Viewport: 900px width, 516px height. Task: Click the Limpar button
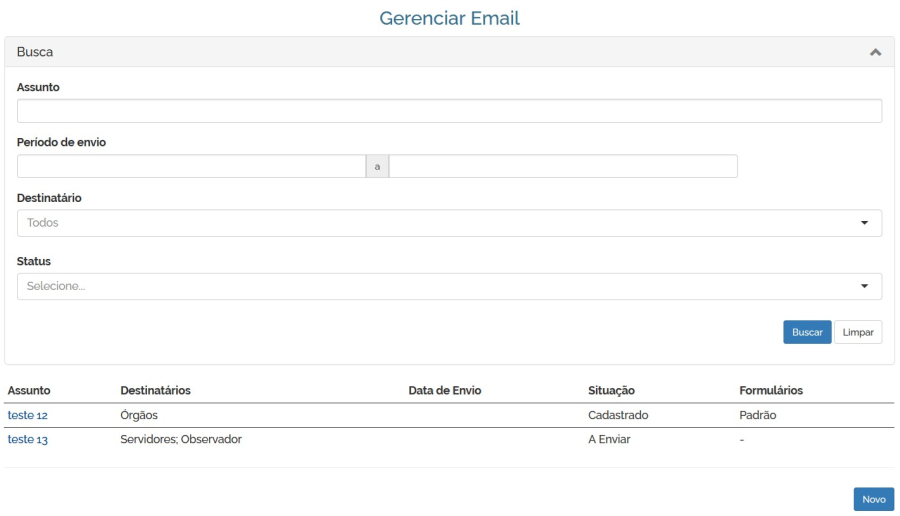tap(858, 332)
